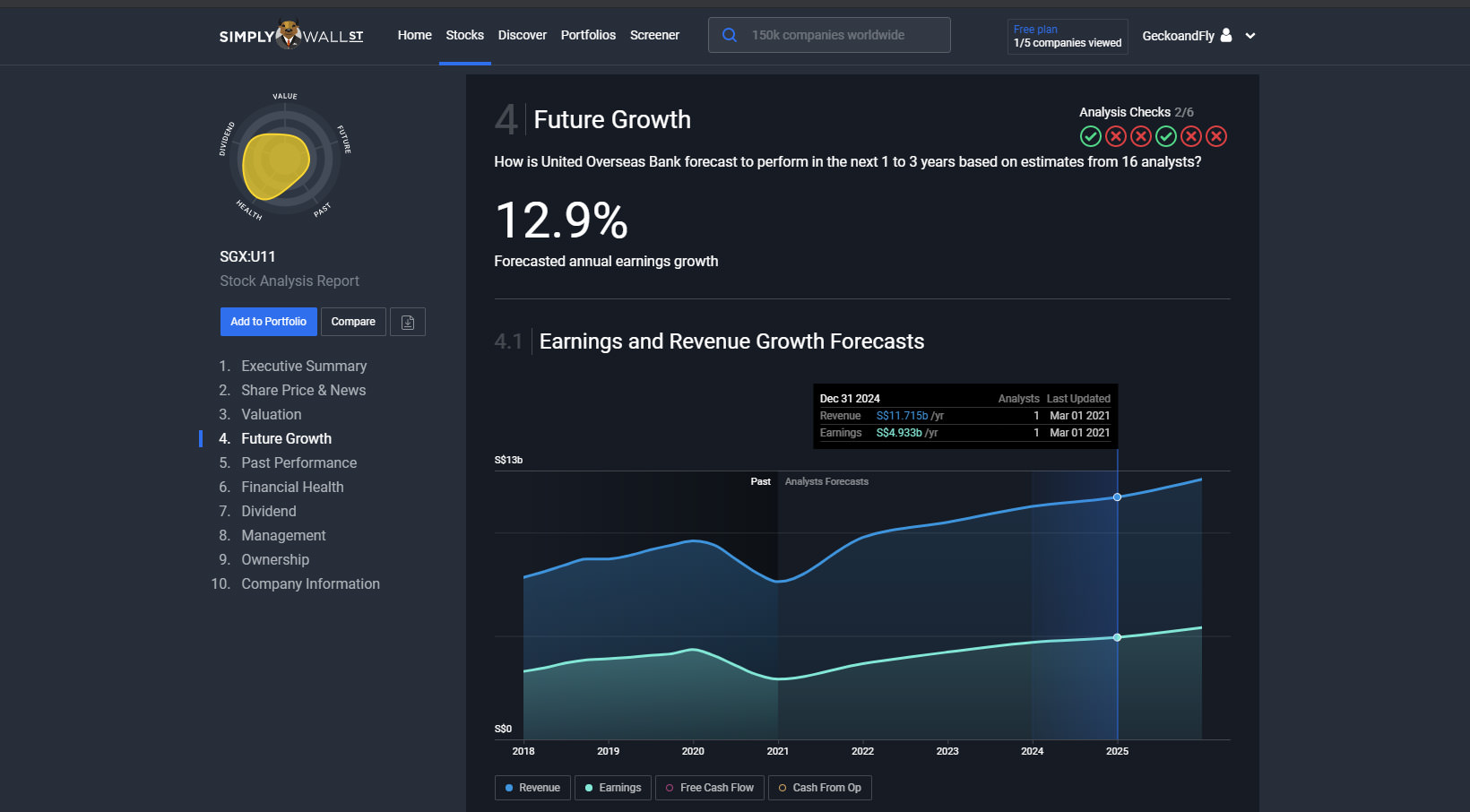Open the Home menu

coord(415,35)
